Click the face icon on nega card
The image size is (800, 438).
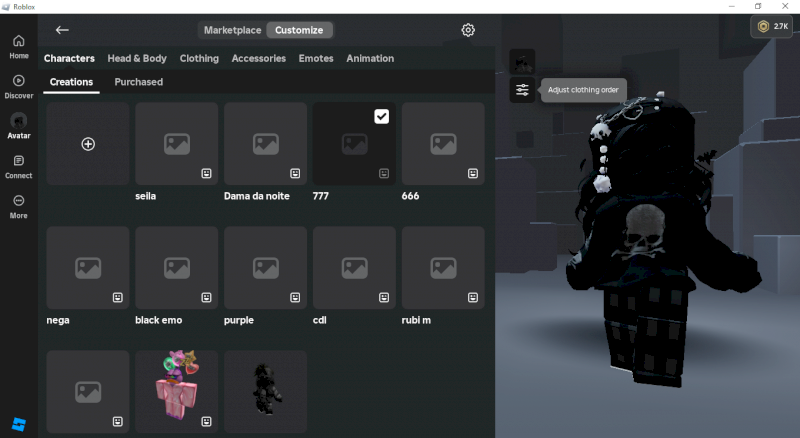tap(117, 298)
